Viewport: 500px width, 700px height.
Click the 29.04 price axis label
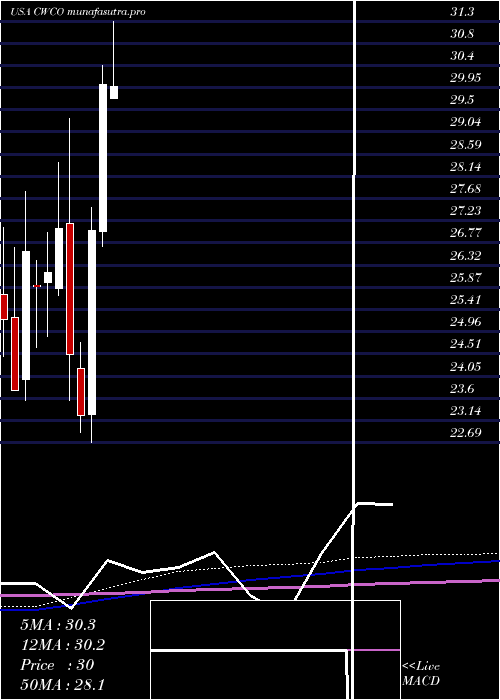465,122
